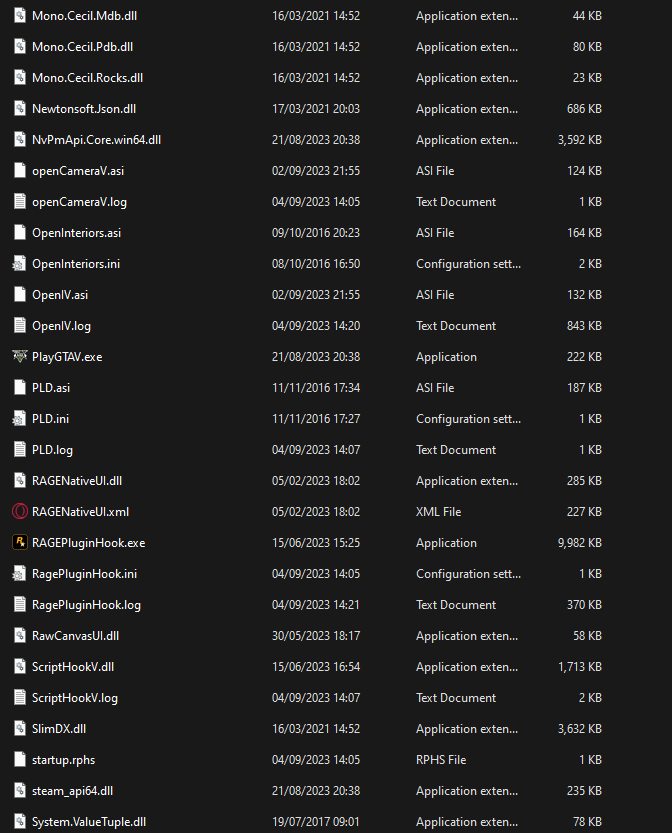Select the file name OpenIV.log

(x=61, y=326)
